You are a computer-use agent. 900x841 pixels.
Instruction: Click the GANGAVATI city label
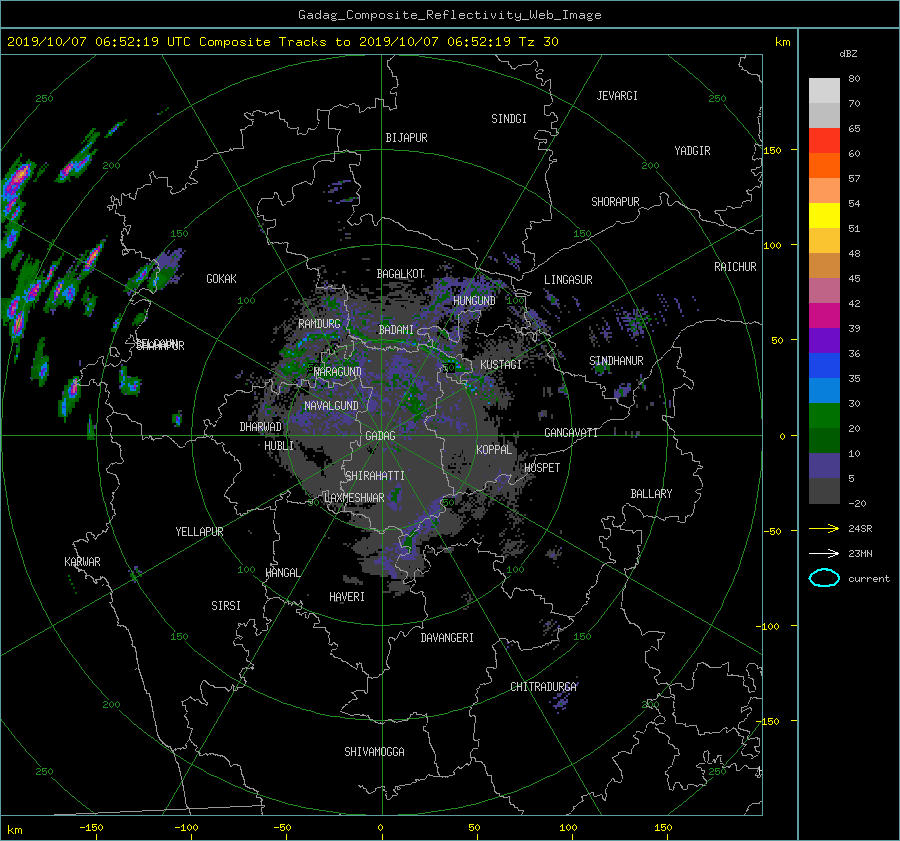point(571,433)
